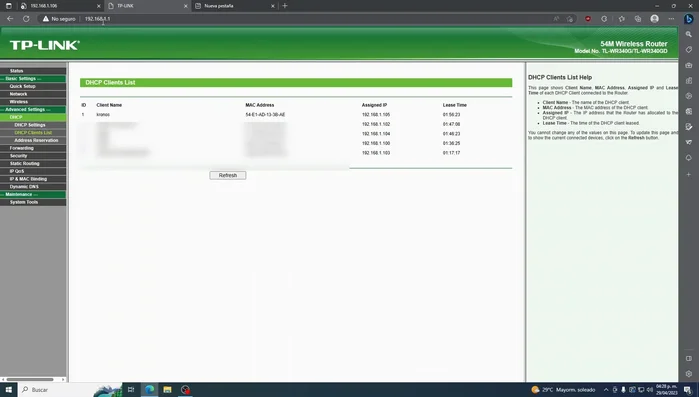Open the sidebar Drop send icon
This screenshot has height=397, width=699.
pyautogui.click(x=689, y=142)
